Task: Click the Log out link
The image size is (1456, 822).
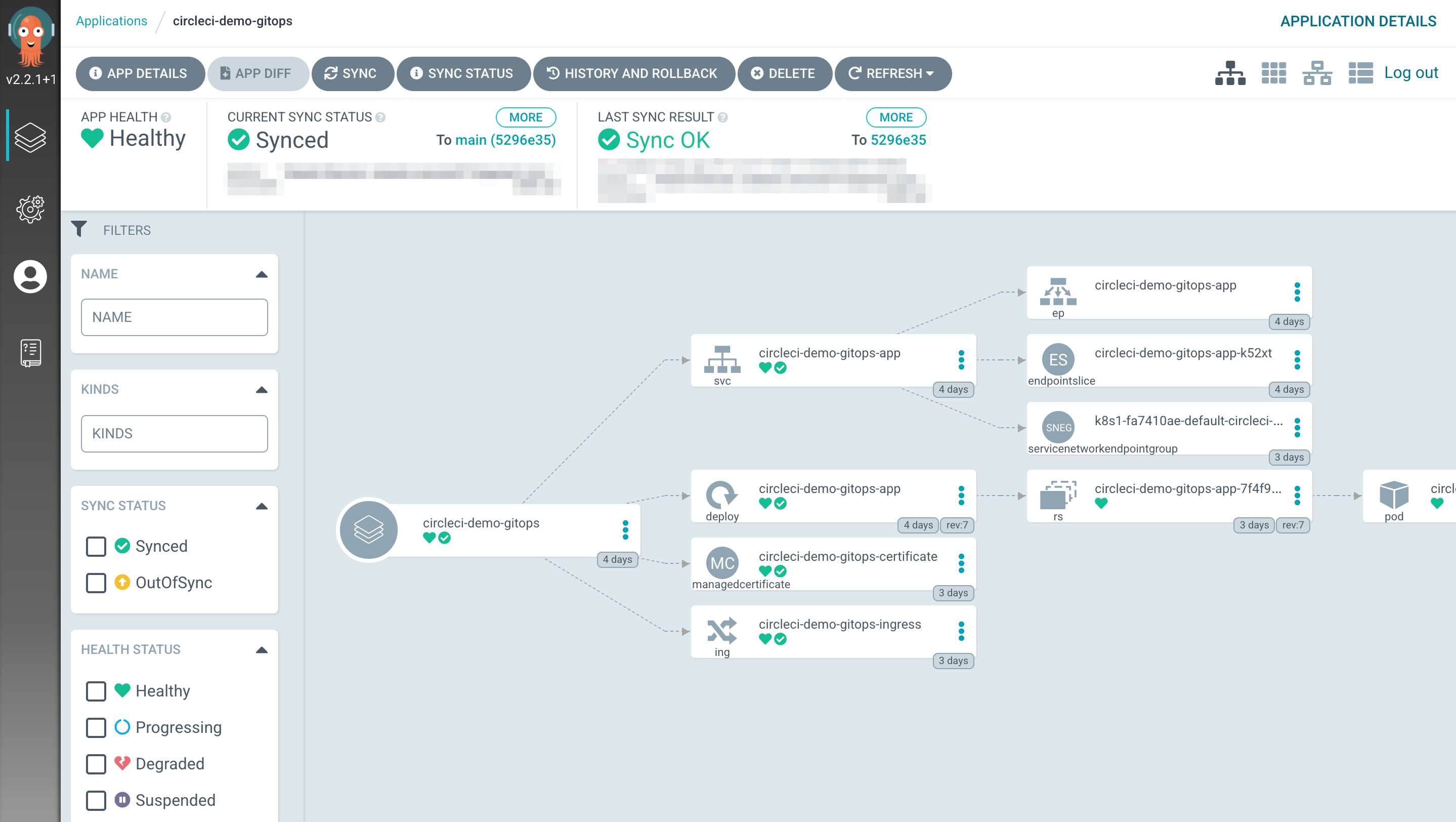Action: pos(1411,72)
